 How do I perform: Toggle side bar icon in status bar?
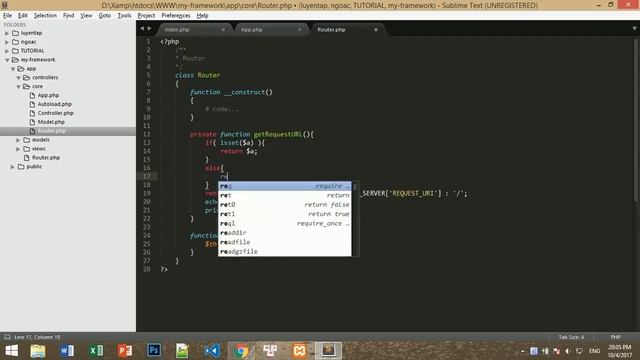[x=7, y=337]
